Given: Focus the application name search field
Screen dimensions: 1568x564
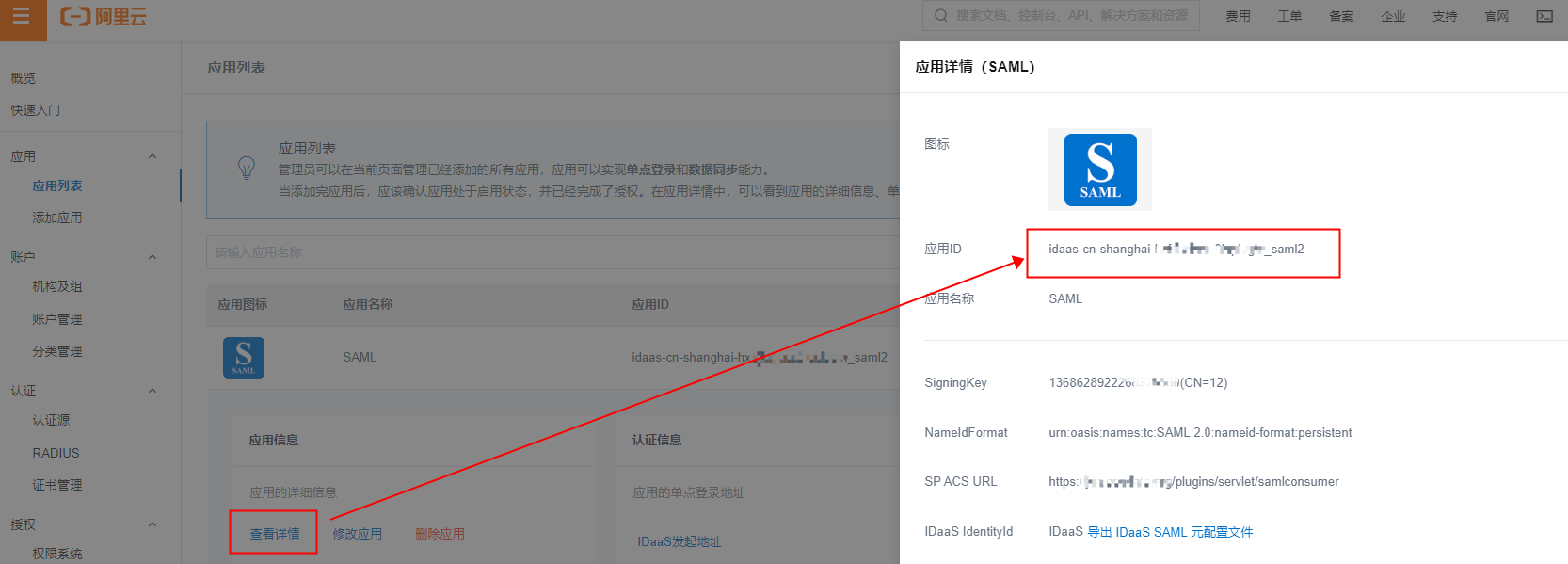Looking at the screenshot, I should [553, 252].
